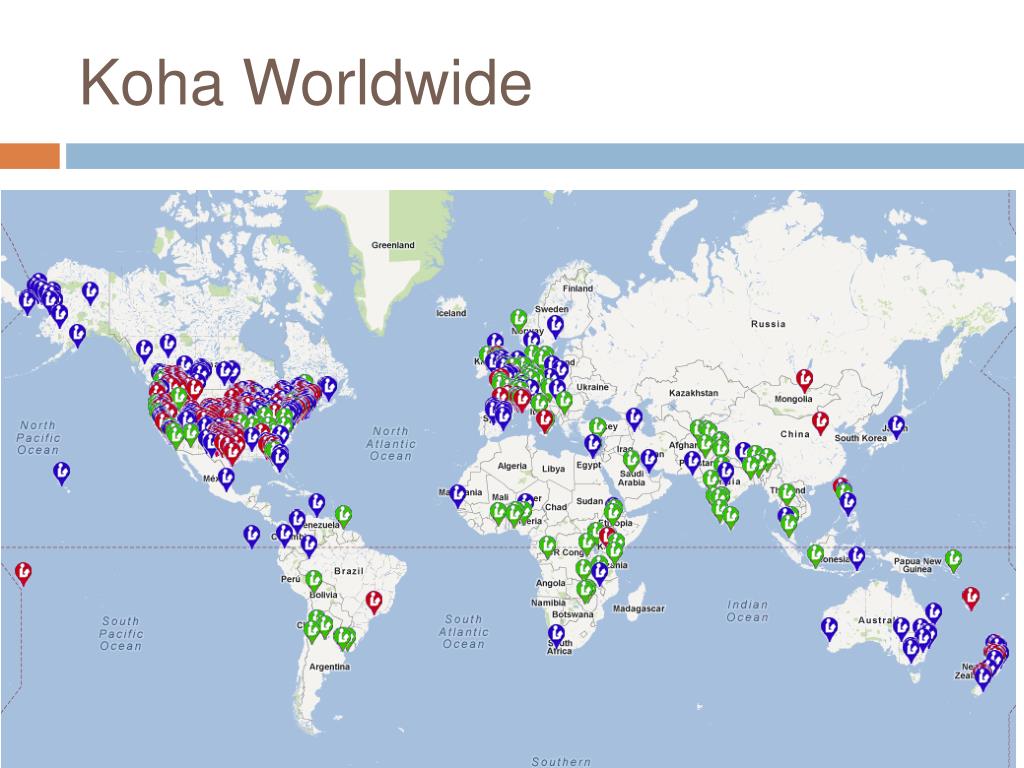Click the red marker northeast of Australia

[x=970, y=598]
